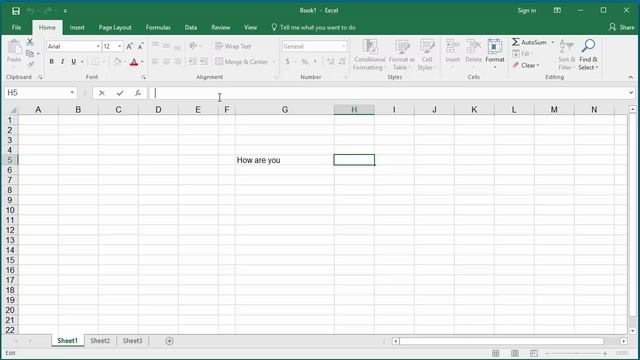Image resolution: width=640 pixels, height=360 pixels.
Task: Select row 10 header
Action: point(10,210)
